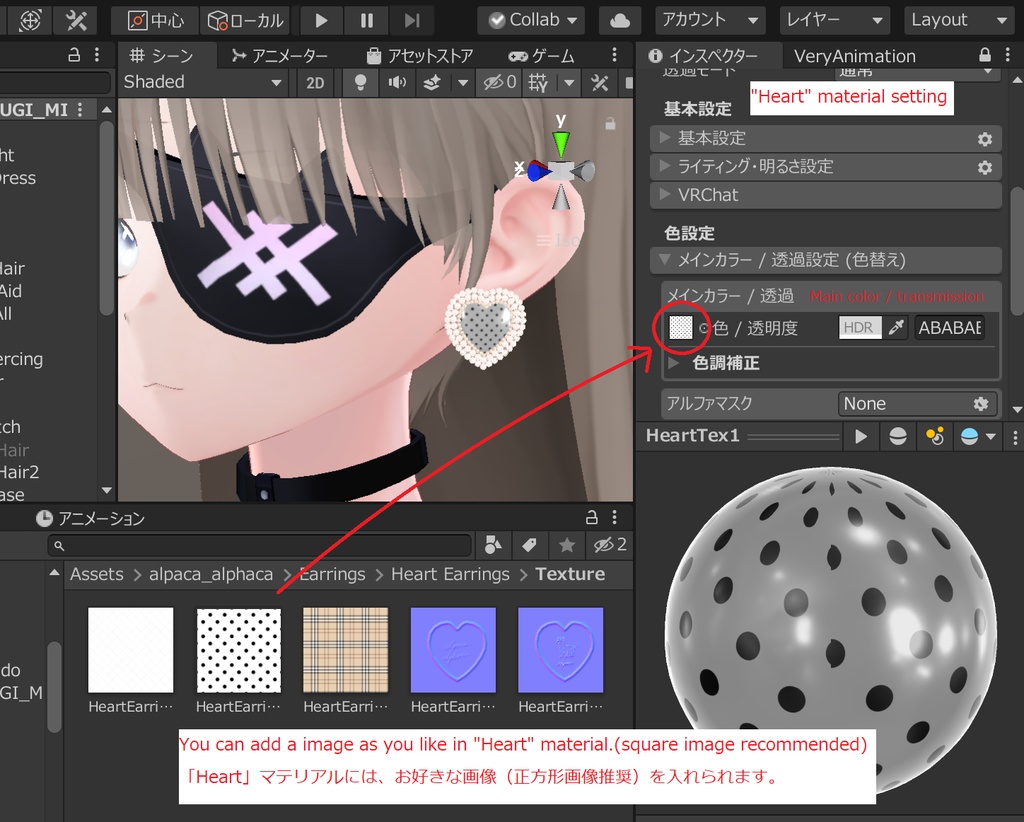The height and width of the screenshot is (822, 1024).
Task: Open the cloud services icon
Action: [619, 21]
